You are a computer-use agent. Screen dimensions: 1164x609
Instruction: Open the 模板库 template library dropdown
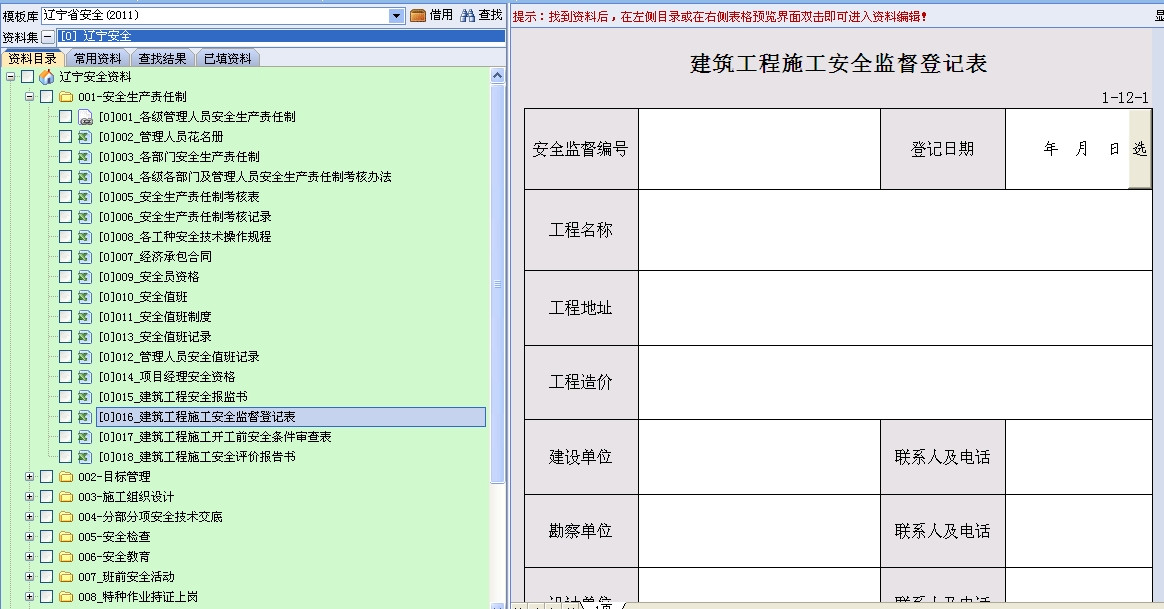[x=398, y=15]
